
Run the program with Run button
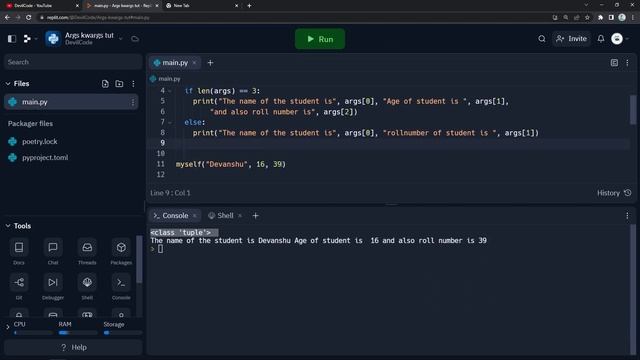(320, 39)
